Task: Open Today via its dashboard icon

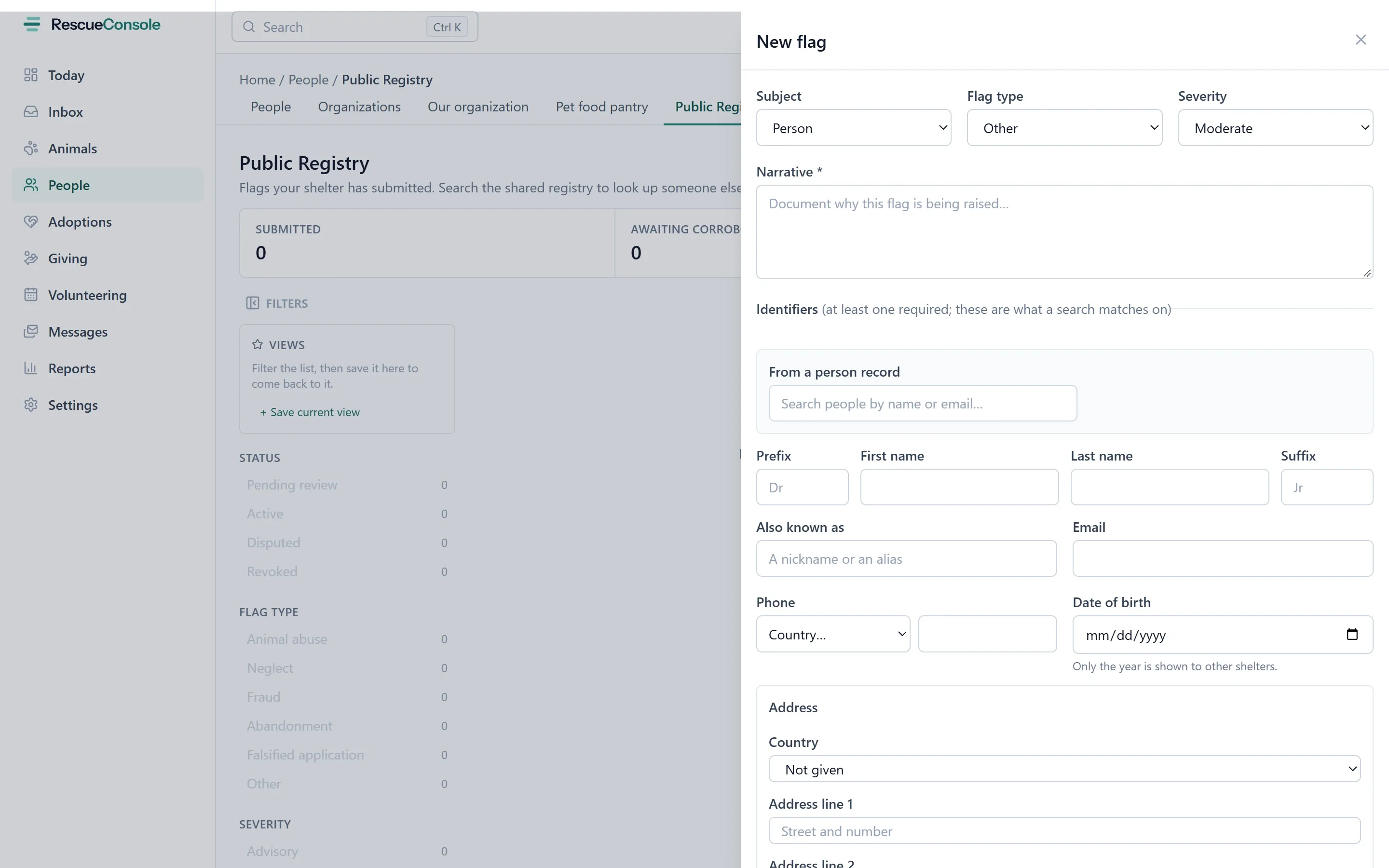Action: click(31, 75)
